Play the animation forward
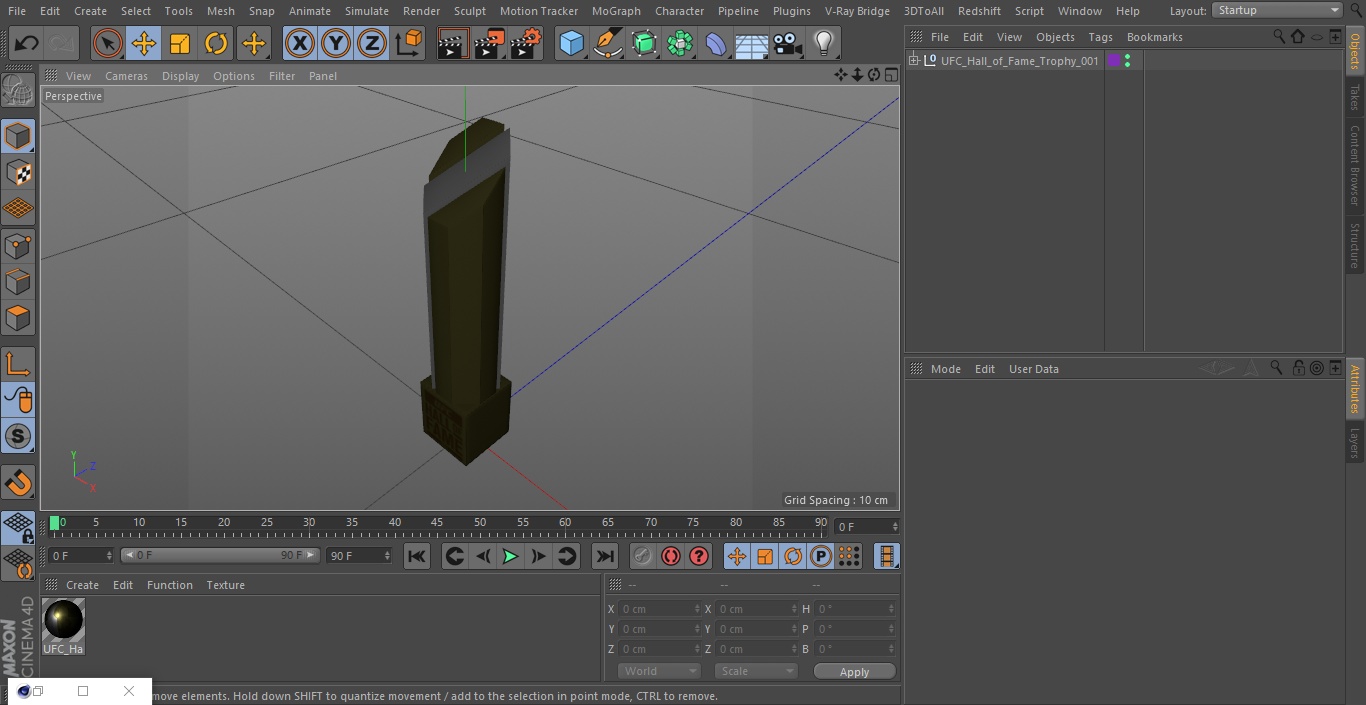 [510, 556]
